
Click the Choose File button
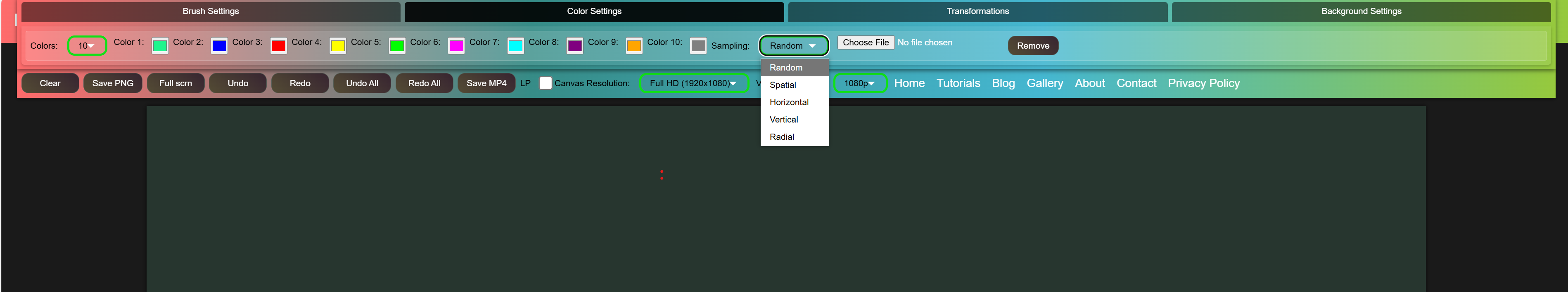866,42
